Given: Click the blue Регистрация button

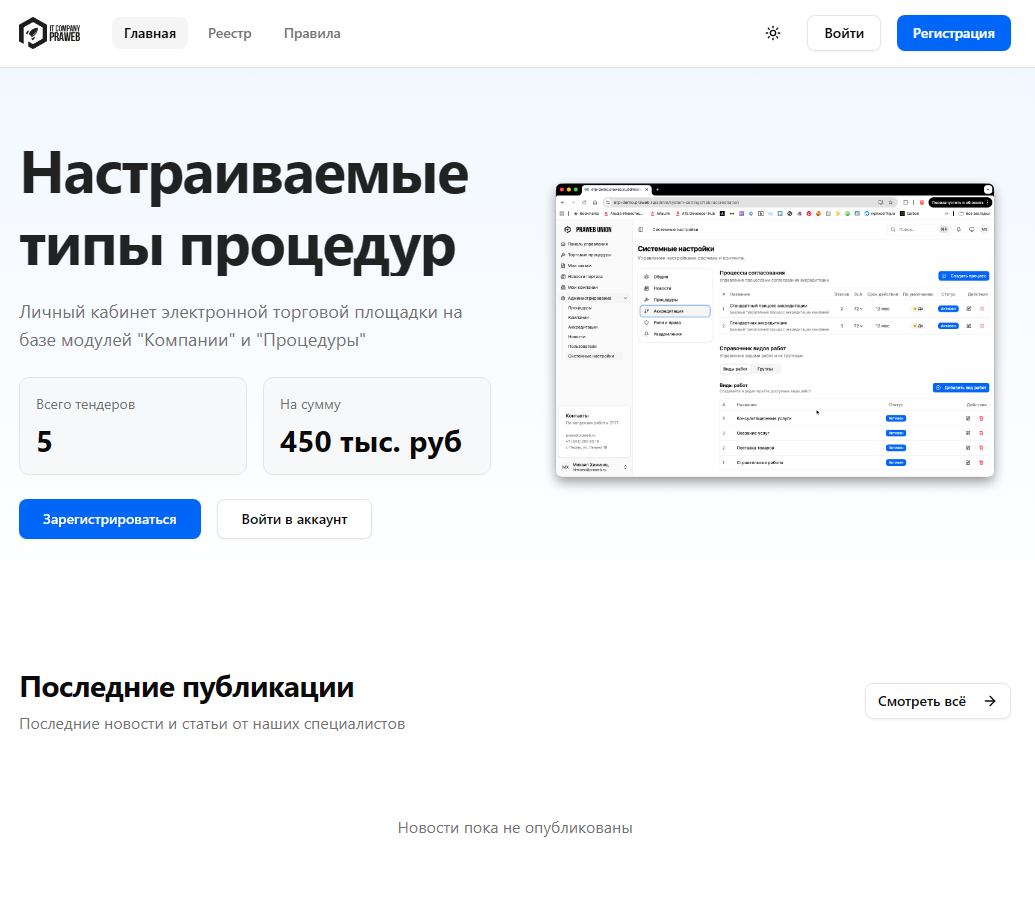Looking at the screenshot, I should 953,33.
